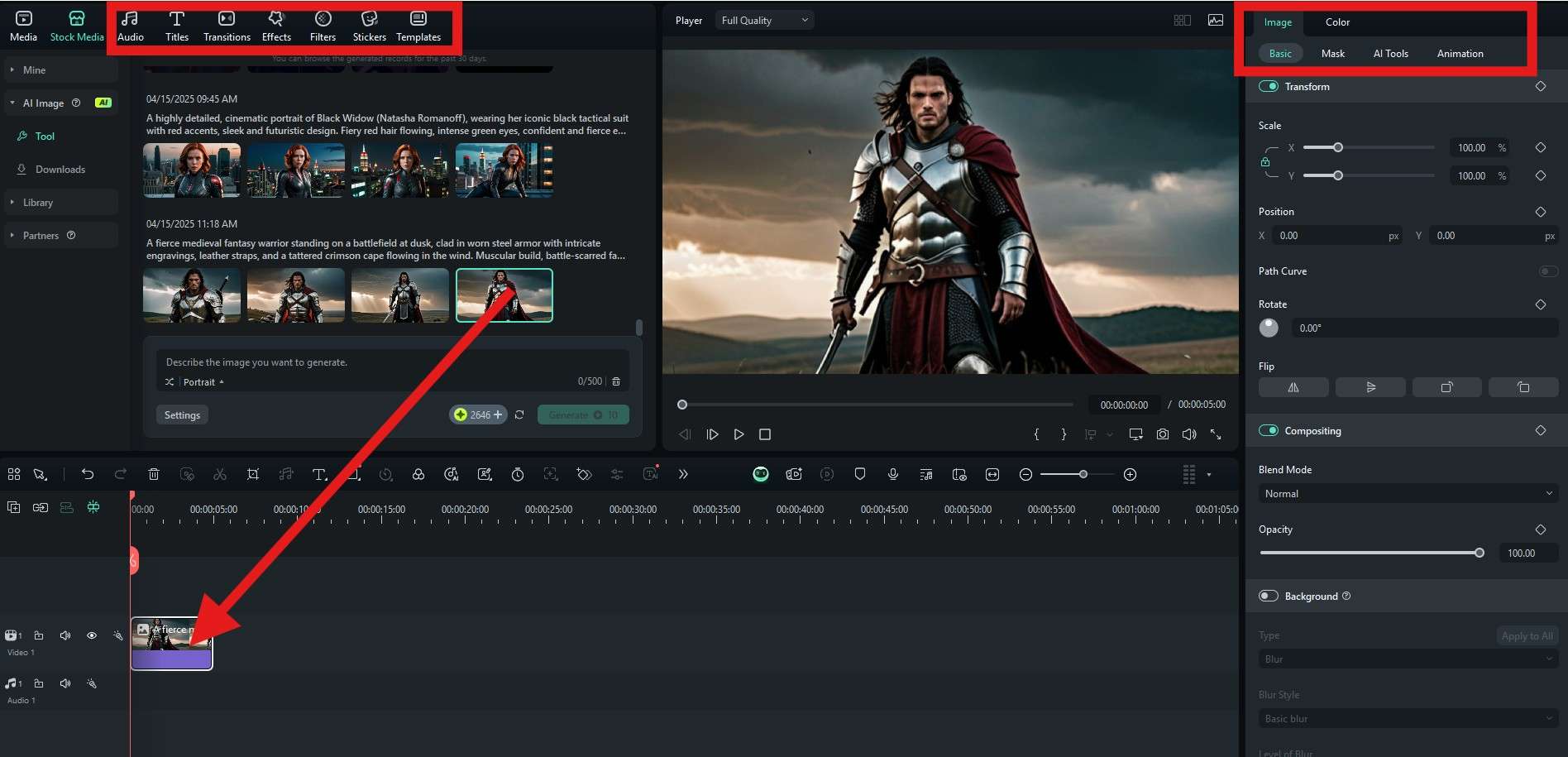The height and width of the screenshot is (757, 1568).
Task: Select the Crop tool in timeline toolbar
Action: 253,474
